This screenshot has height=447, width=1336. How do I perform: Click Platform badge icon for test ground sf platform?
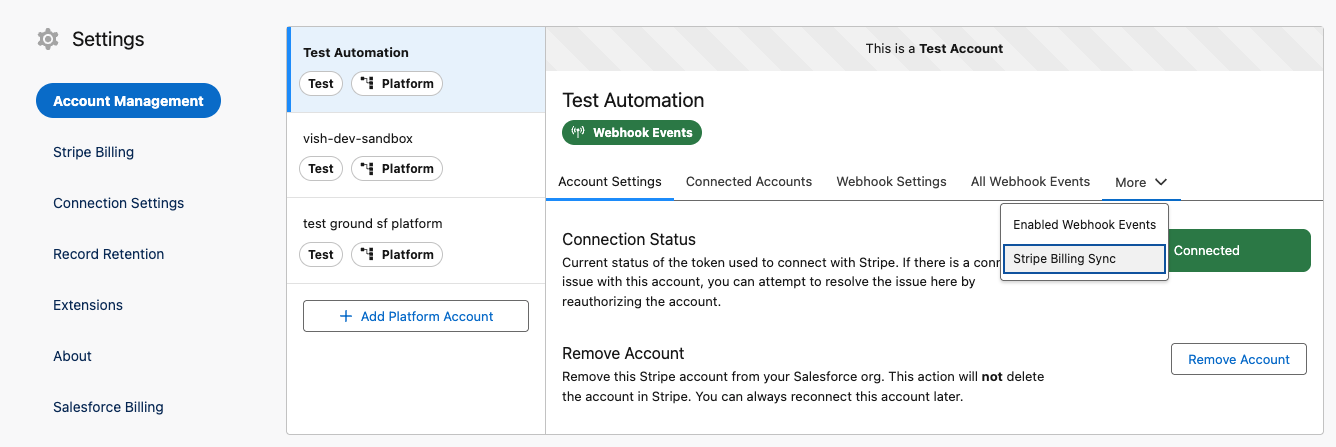[367, 255]
